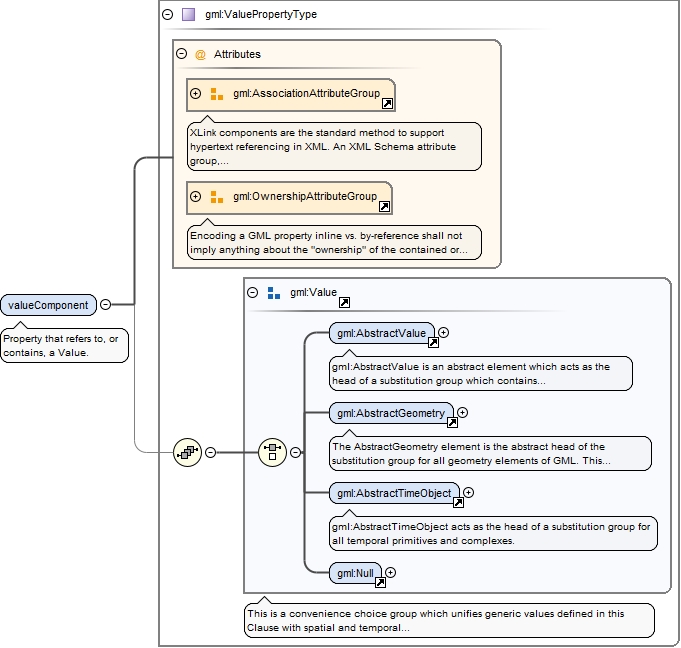Click the gml:AbstractGeometry element label
Viewport: 681px width, 648px height.
coord(390,412)
